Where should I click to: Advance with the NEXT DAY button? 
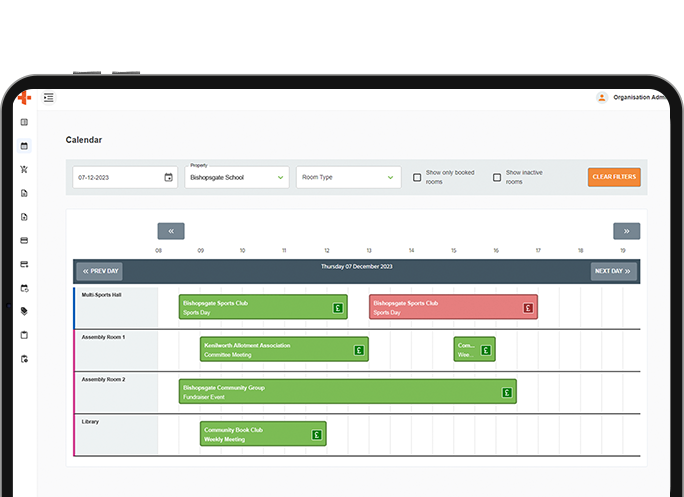[613, 271]
